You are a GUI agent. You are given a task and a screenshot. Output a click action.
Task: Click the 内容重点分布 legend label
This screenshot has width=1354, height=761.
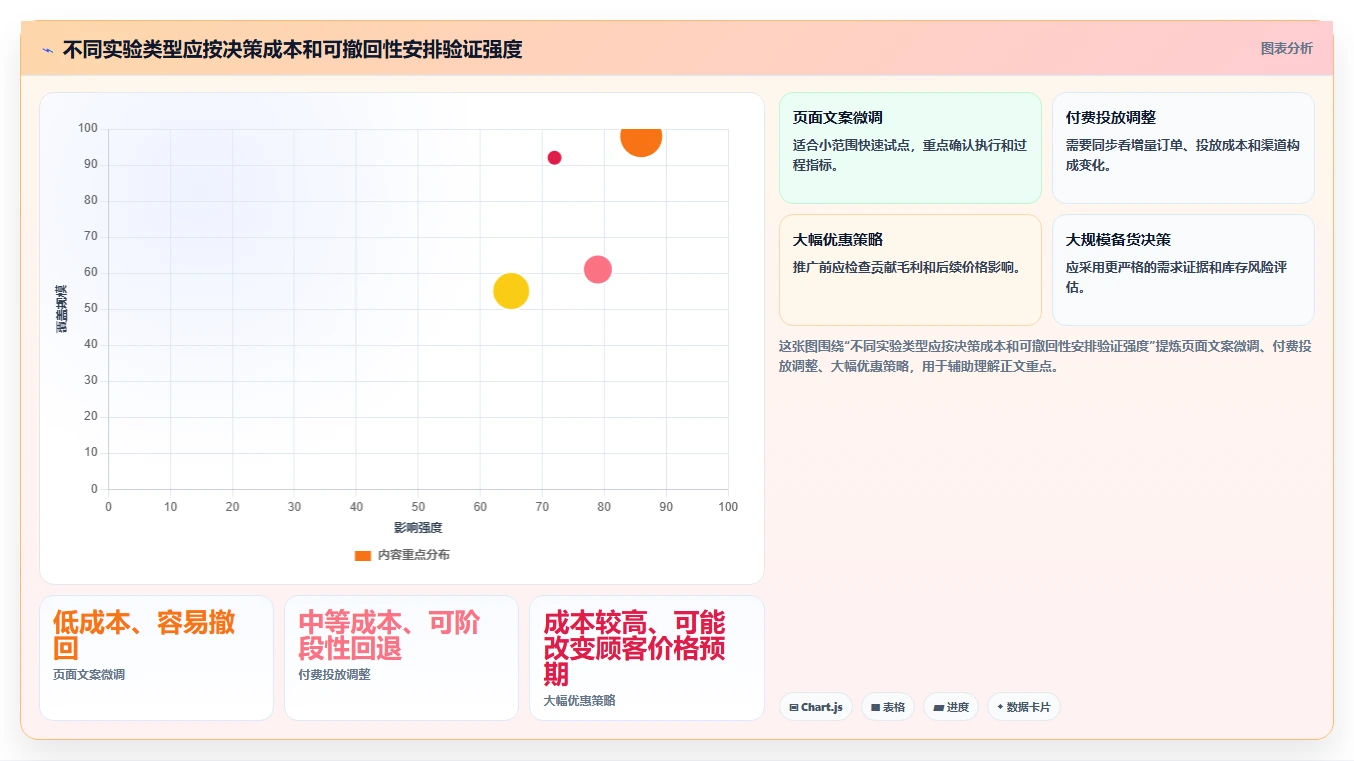[413, 555]
